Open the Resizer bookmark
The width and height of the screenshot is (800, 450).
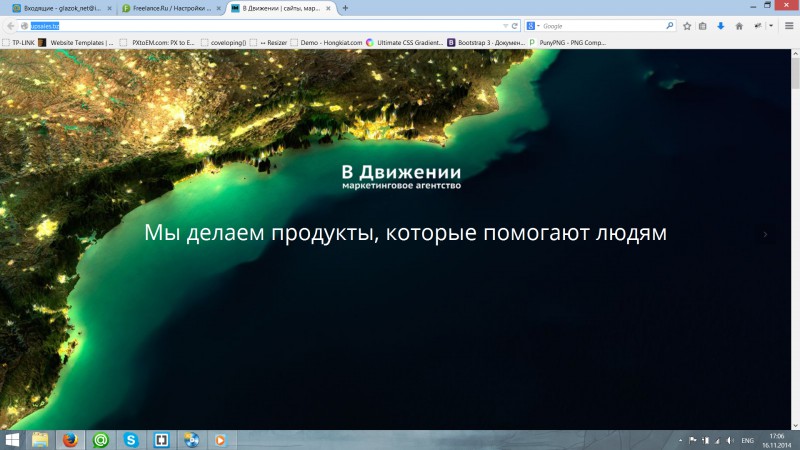tap(268, 43)
